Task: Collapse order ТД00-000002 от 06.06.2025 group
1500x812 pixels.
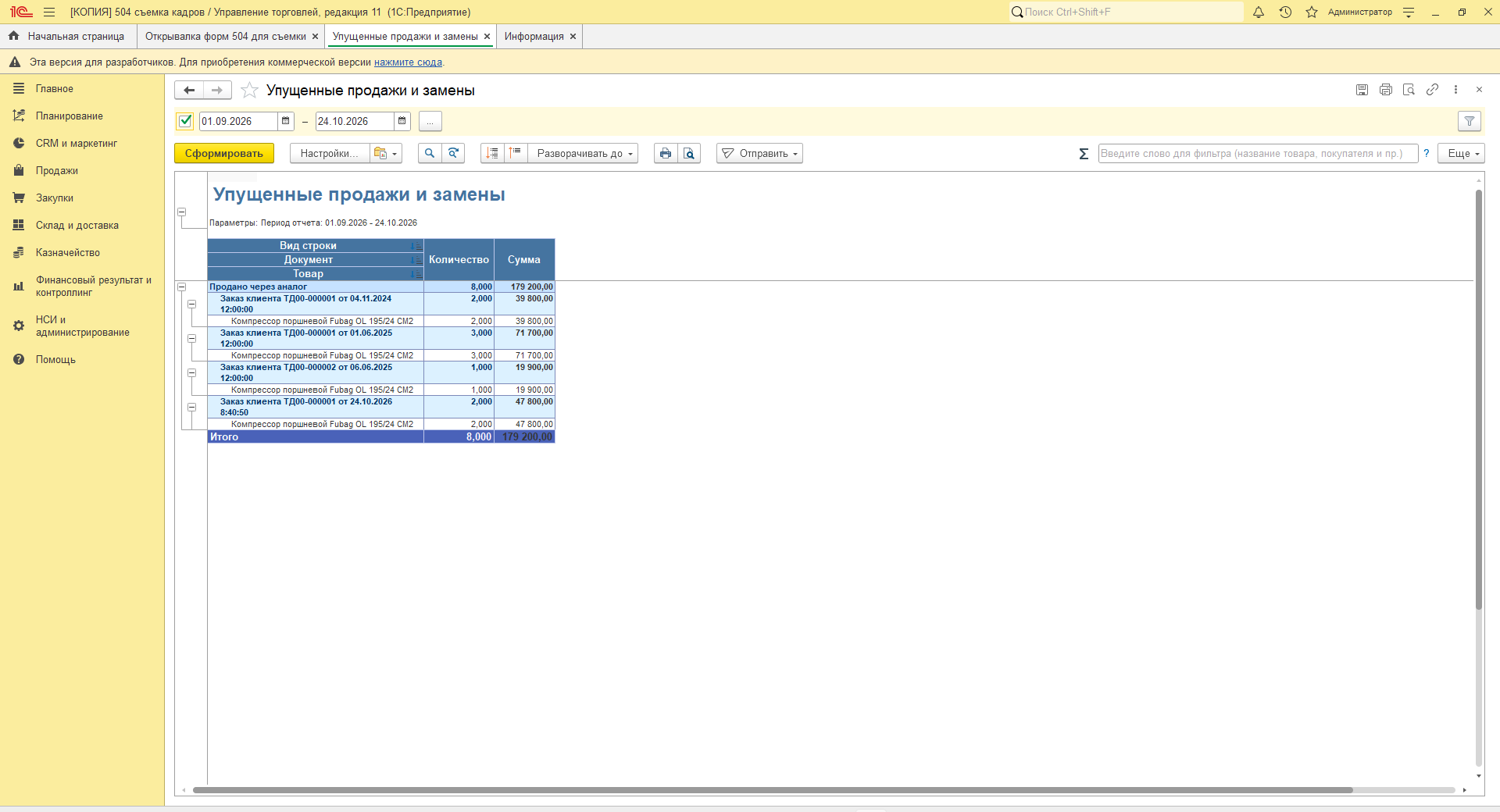Action: tap(191, 373)
